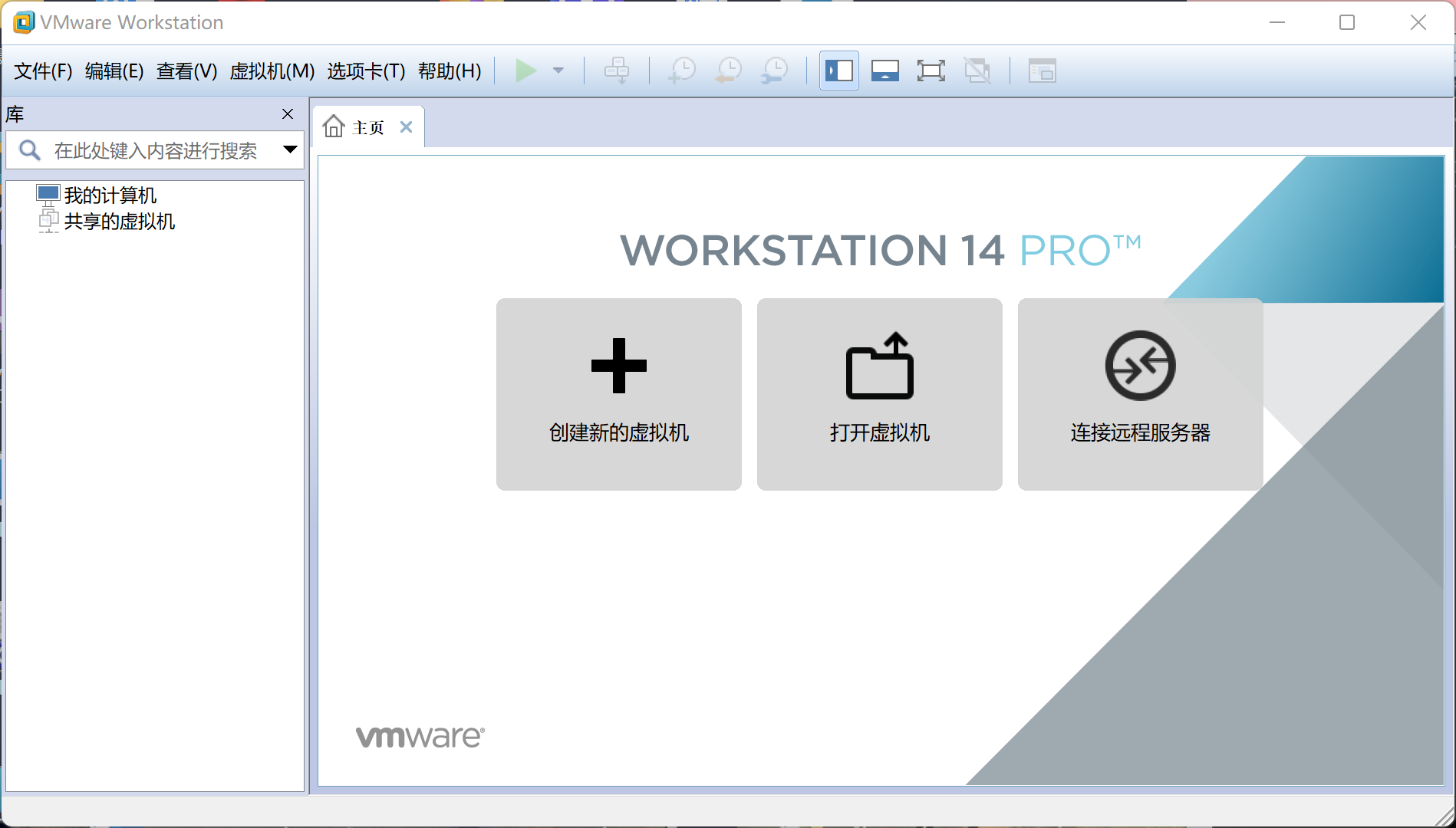Maximize the VMware Workstation window
This screenshot has height=828, width=1456.
(1347, 22)
